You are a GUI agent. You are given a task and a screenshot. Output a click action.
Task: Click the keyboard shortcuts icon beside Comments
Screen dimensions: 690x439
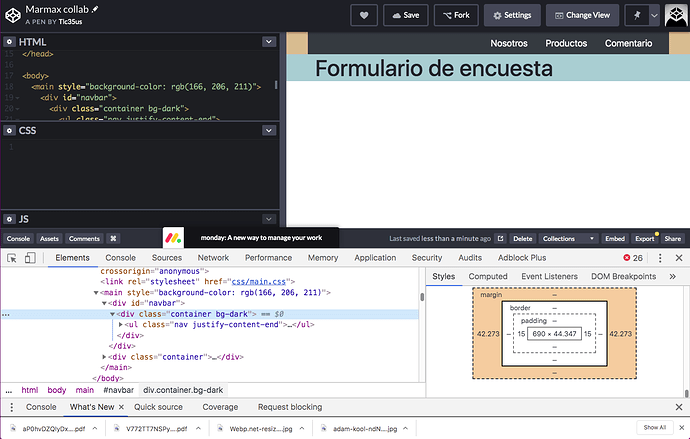pos(114,239)
